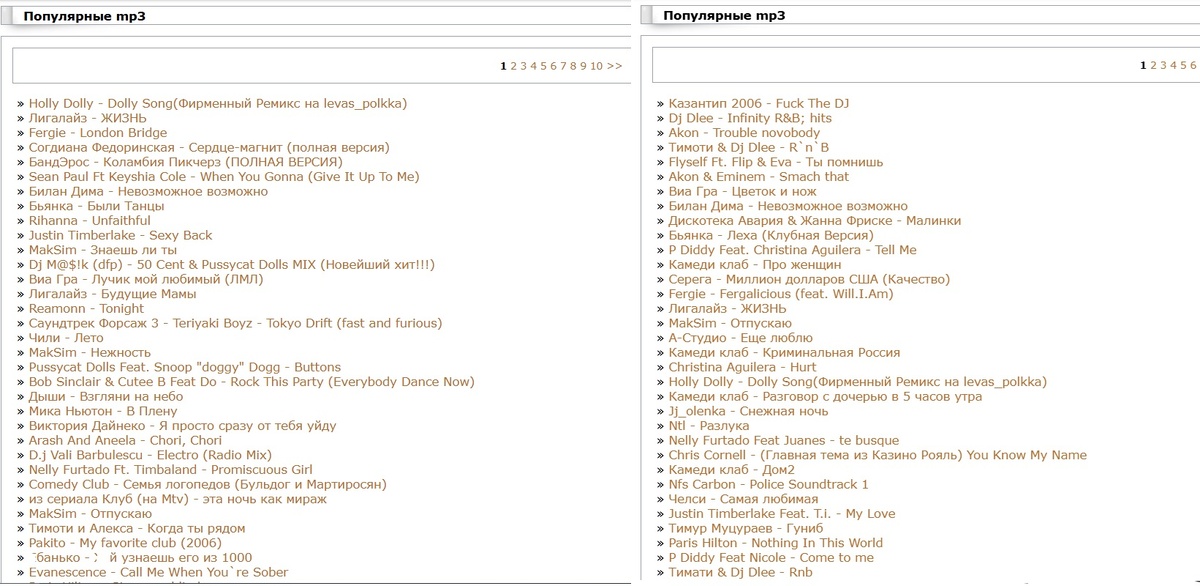Click Виа Гра - Цветок и нож
The width and height of the screenshot is (1200, 586).
[x=743, y=191]
